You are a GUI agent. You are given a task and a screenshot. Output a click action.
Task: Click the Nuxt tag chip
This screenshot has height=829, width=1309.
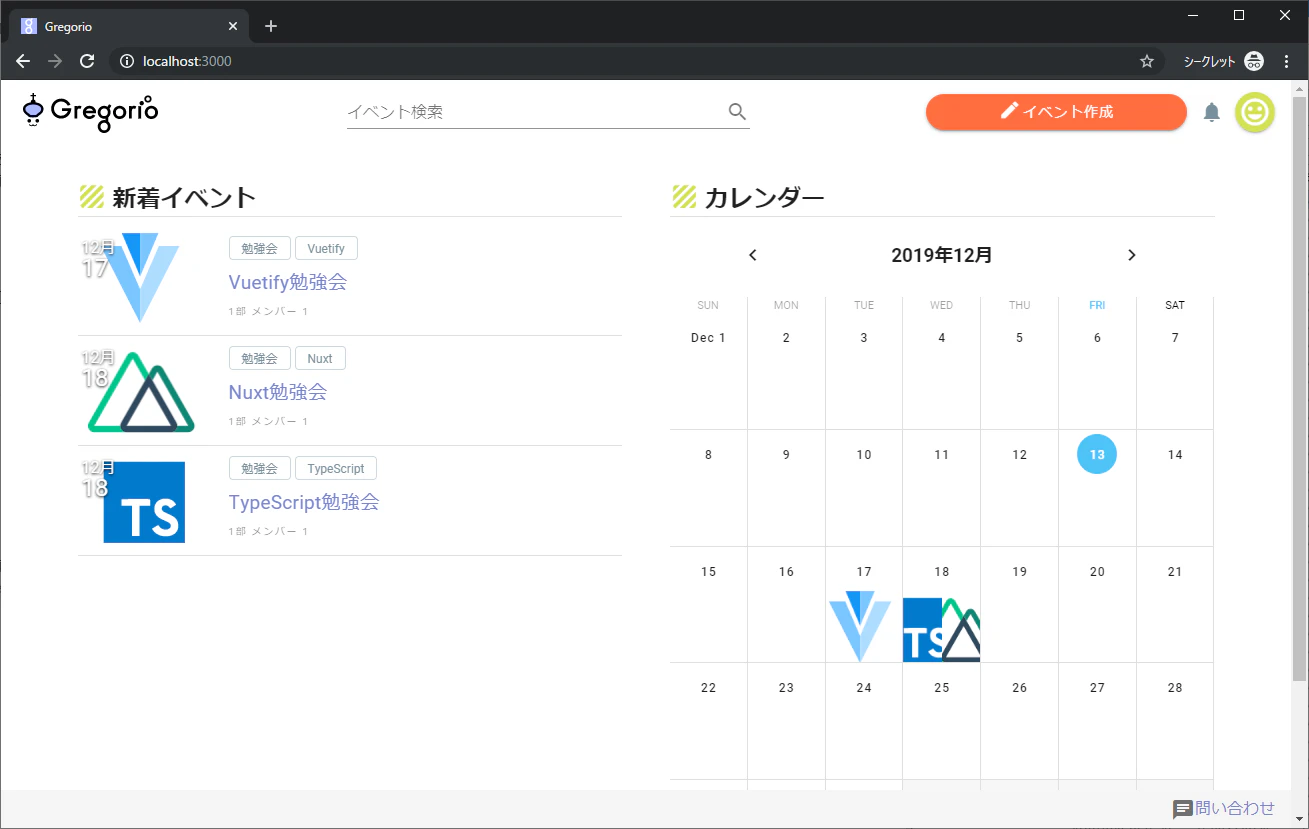point(320,358)
